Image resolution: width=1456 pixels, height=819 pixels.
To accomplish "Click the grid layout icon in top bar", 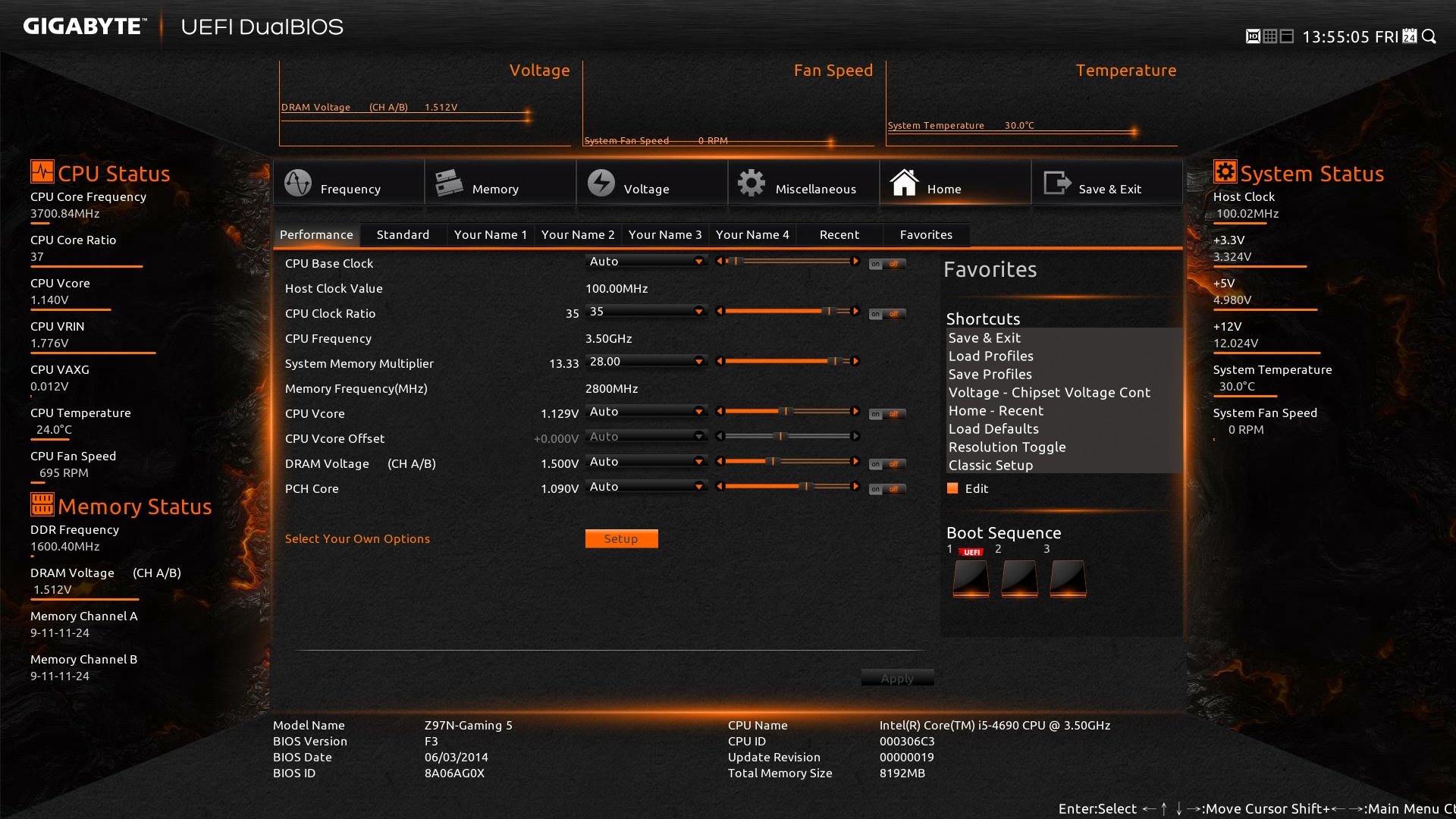I will point(1269,36).
